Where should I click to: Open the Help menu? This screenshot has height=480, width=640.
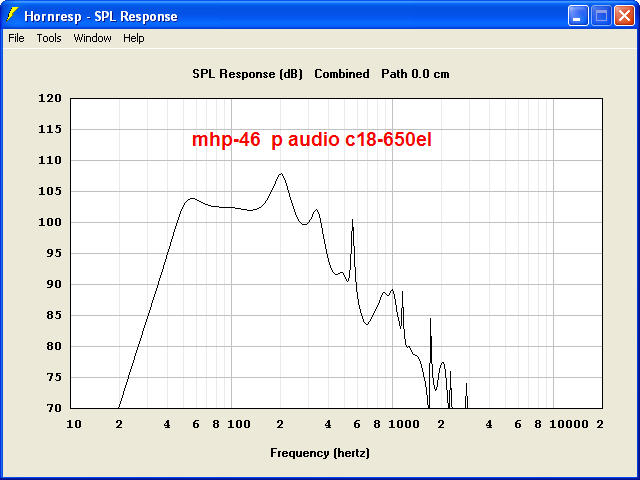point(133,38)
